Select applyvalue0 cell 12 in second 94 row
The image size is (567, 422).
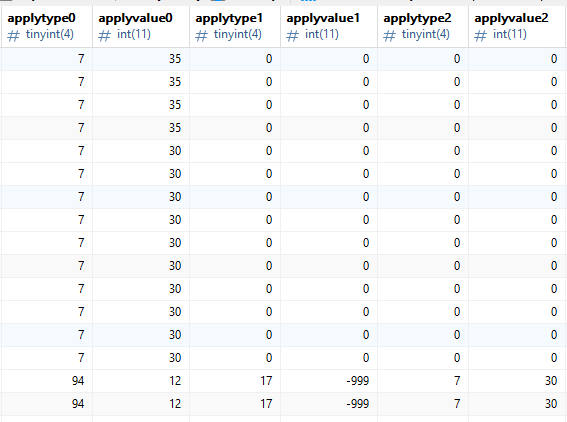(141, 404)
